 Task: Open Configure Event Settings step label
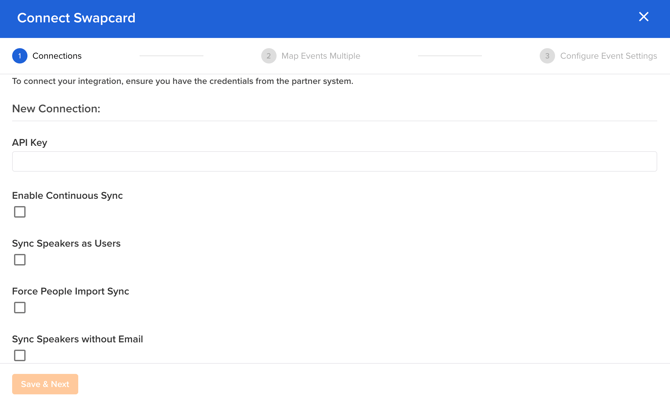[x=608, y=56]
